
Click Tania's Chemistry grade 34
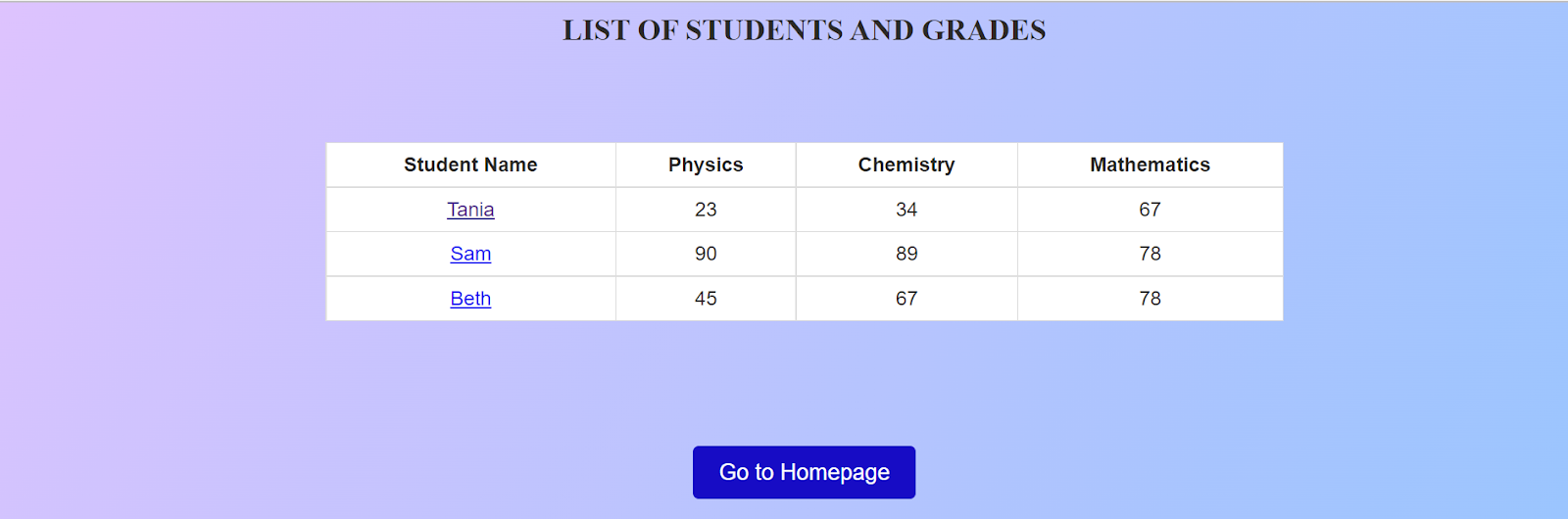pos(906,210)
